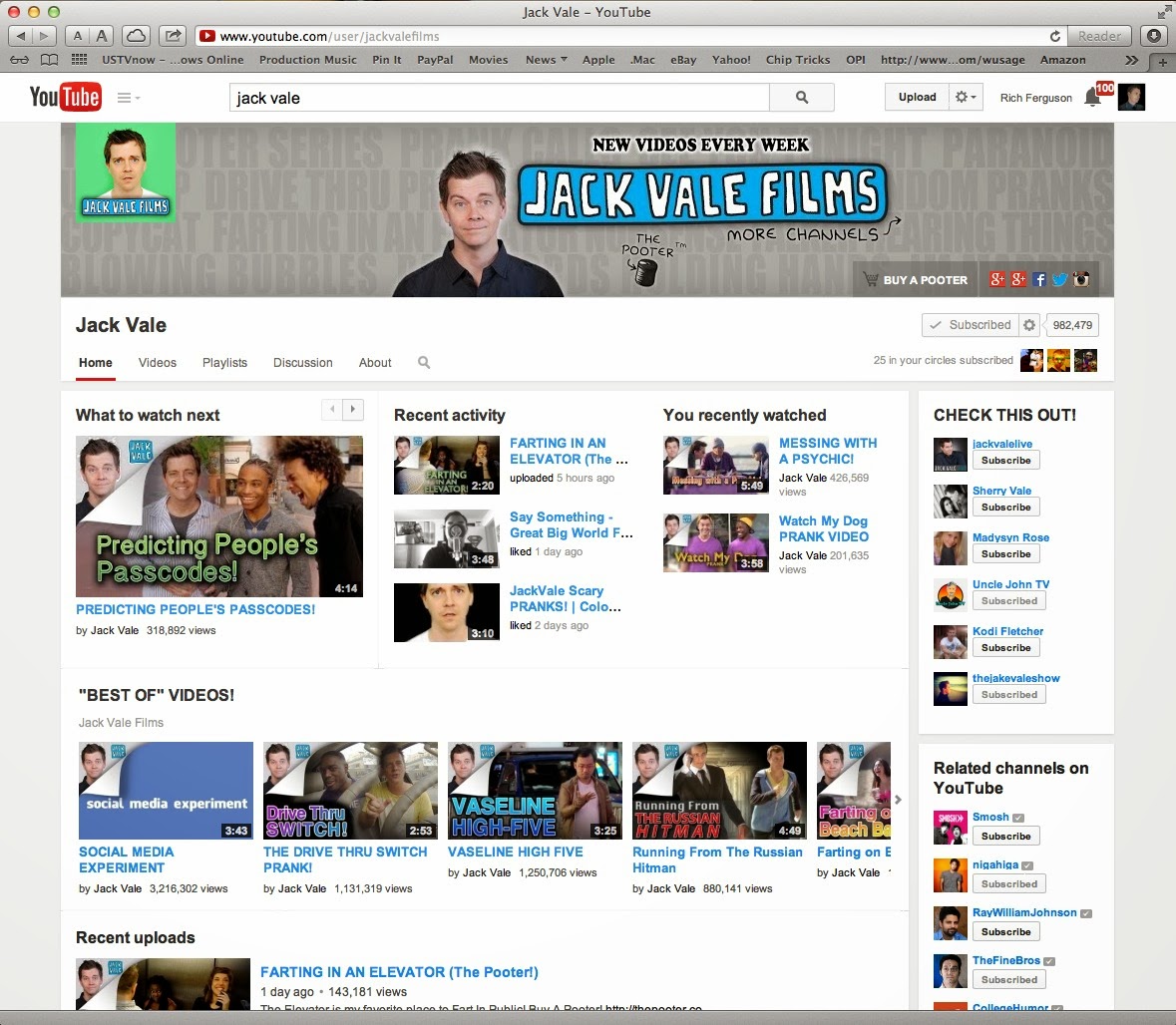Subscribe to Smosh
Viewport: 1176px width, 1025px height.
pyautogui.click(x=1005, y=836)
